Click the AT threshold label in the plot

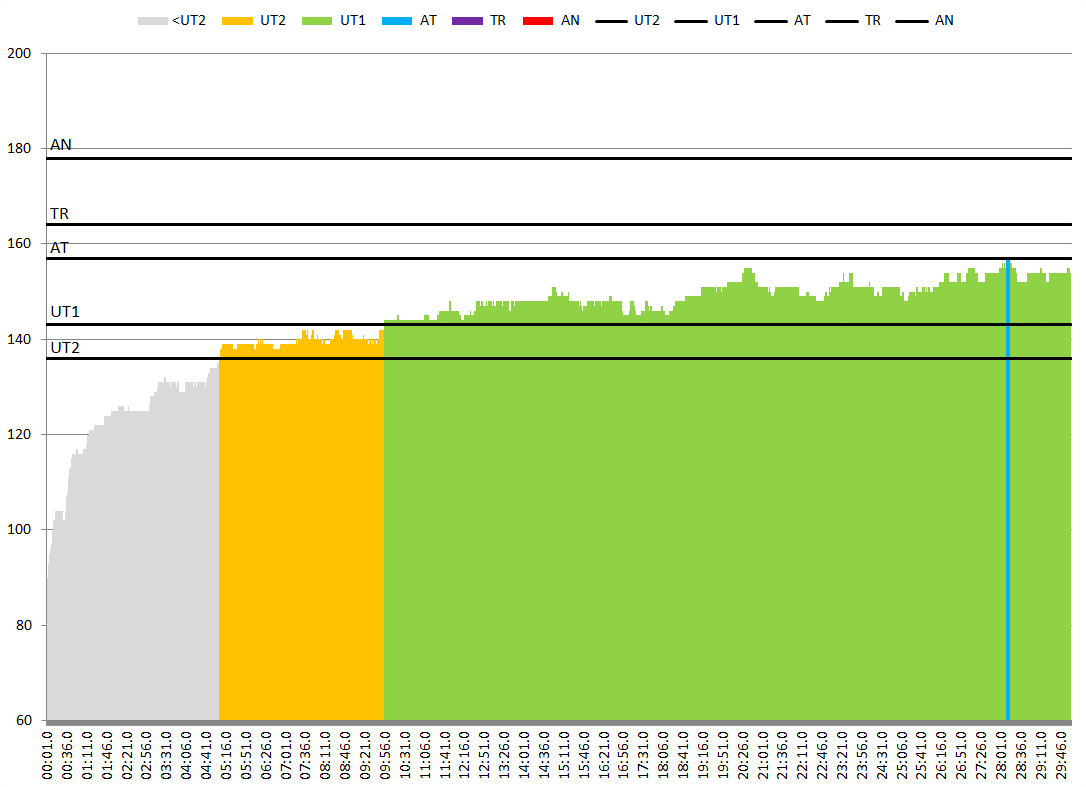[60, 248]
